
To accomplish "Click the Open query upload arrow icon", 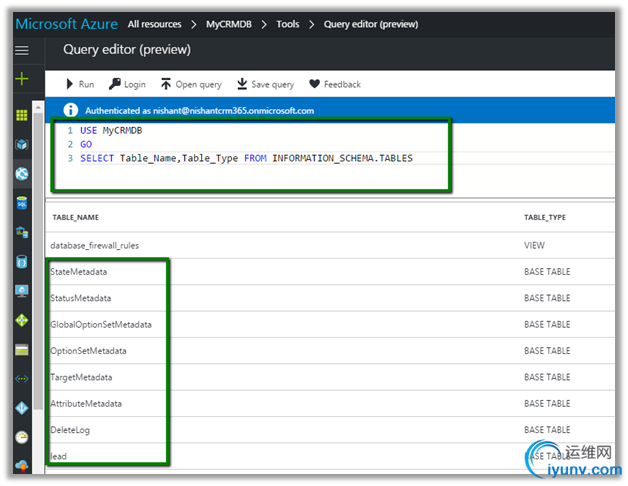I will [166, 84].
